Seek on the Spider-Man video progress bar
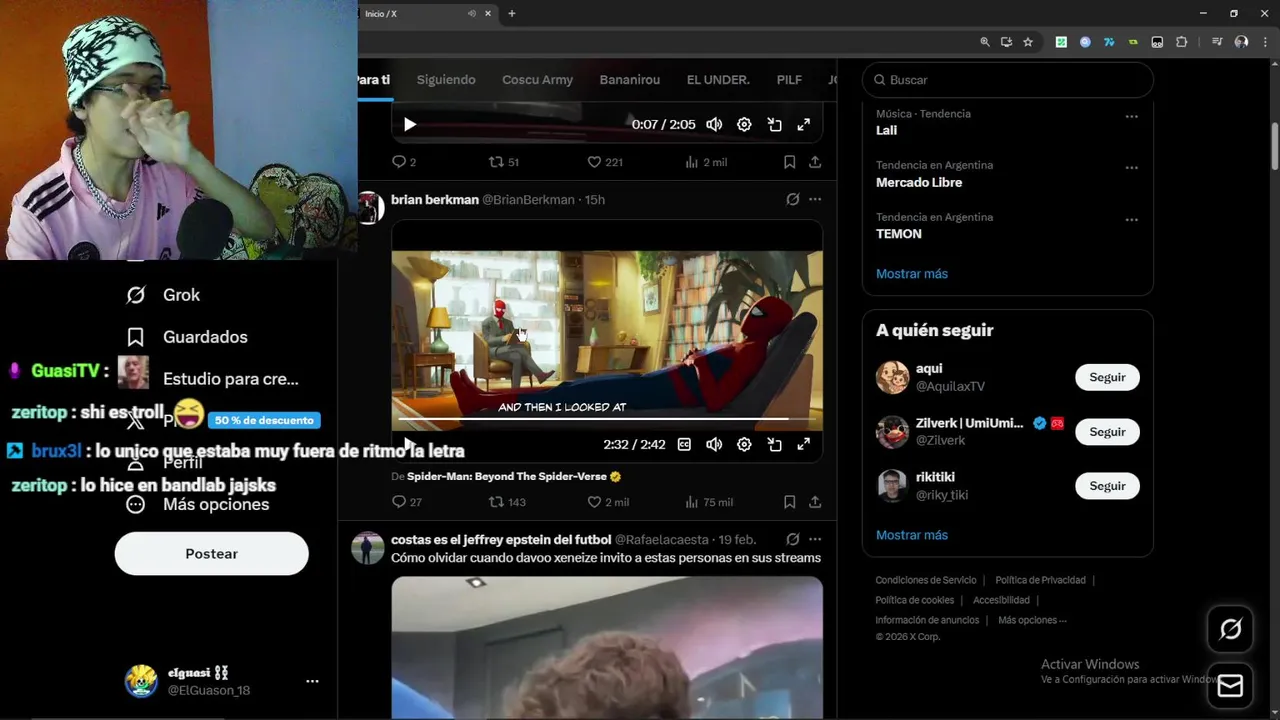 pos(607,419)
